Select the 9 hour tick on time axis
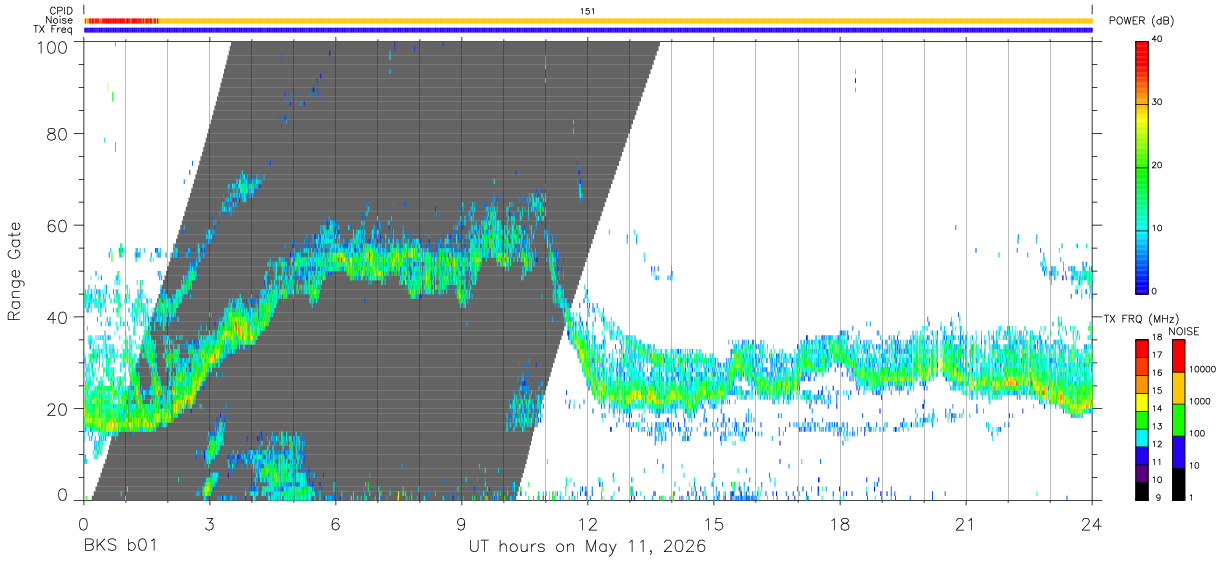 461,524
